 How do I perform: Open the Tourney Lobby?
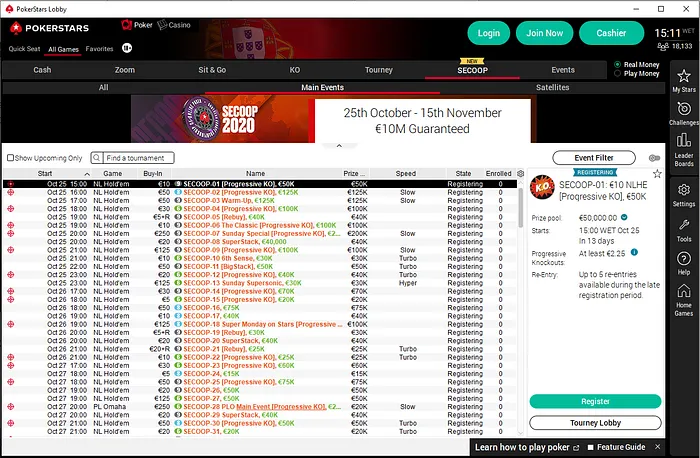pos(595,423)
